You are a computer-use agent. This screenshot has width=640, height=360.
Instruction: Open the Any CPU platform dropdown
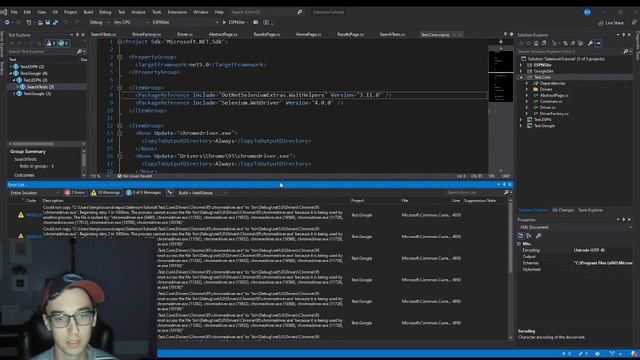point(130,22)
